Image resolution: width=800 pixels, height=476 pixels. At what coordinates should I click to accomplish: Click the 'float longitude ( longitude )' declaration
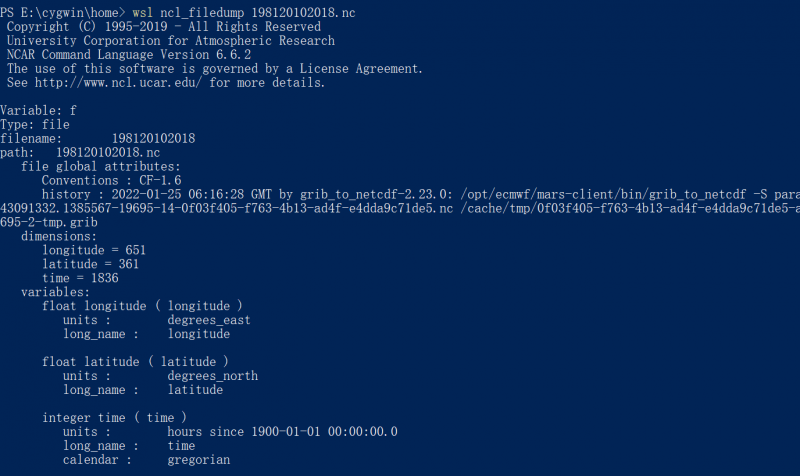point(143,306)
